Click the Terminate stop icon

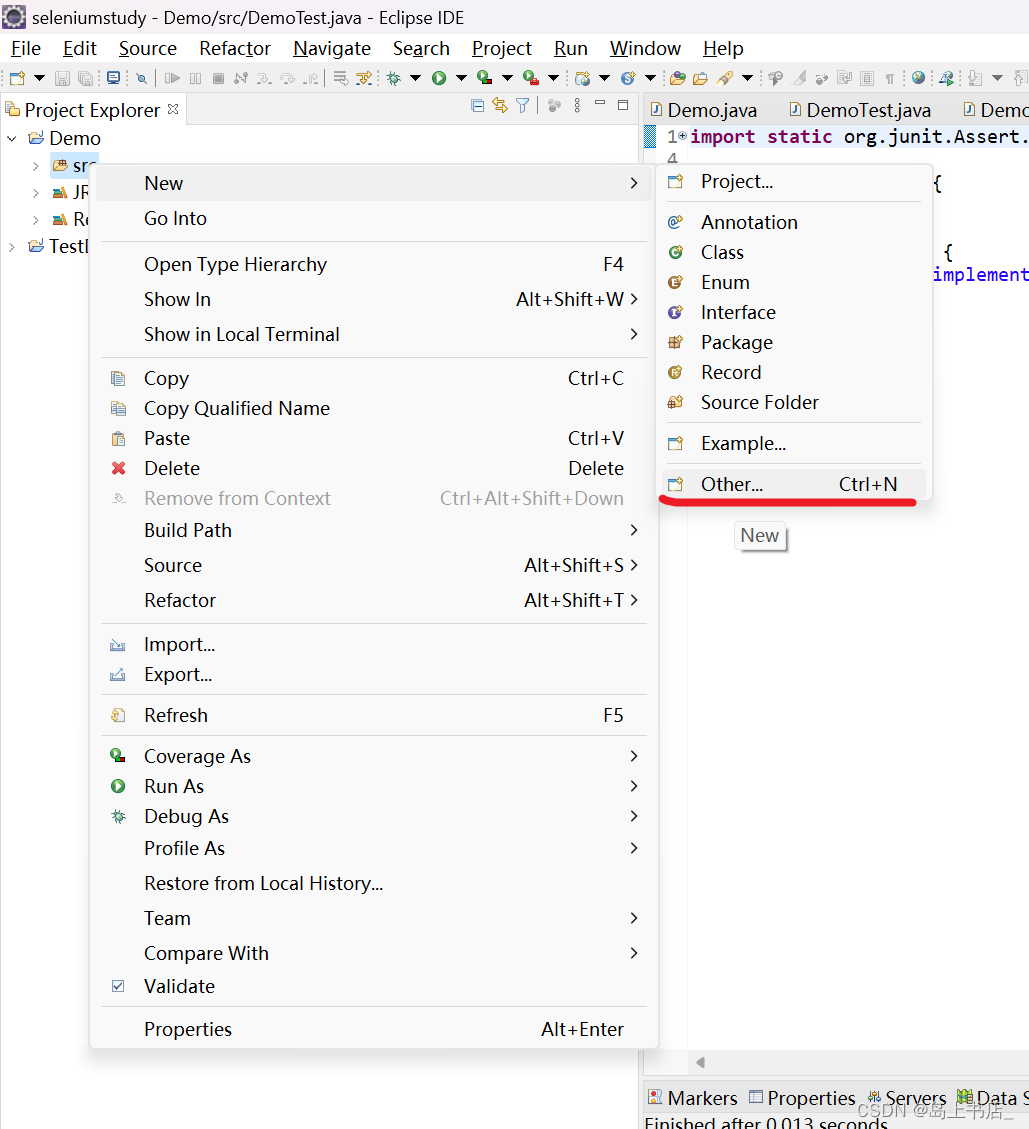point(218,78)
